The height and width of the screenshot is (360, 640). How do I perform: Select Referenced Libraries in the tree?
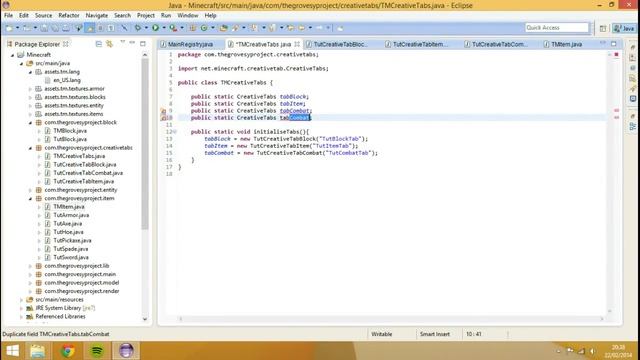pos(60,317)
